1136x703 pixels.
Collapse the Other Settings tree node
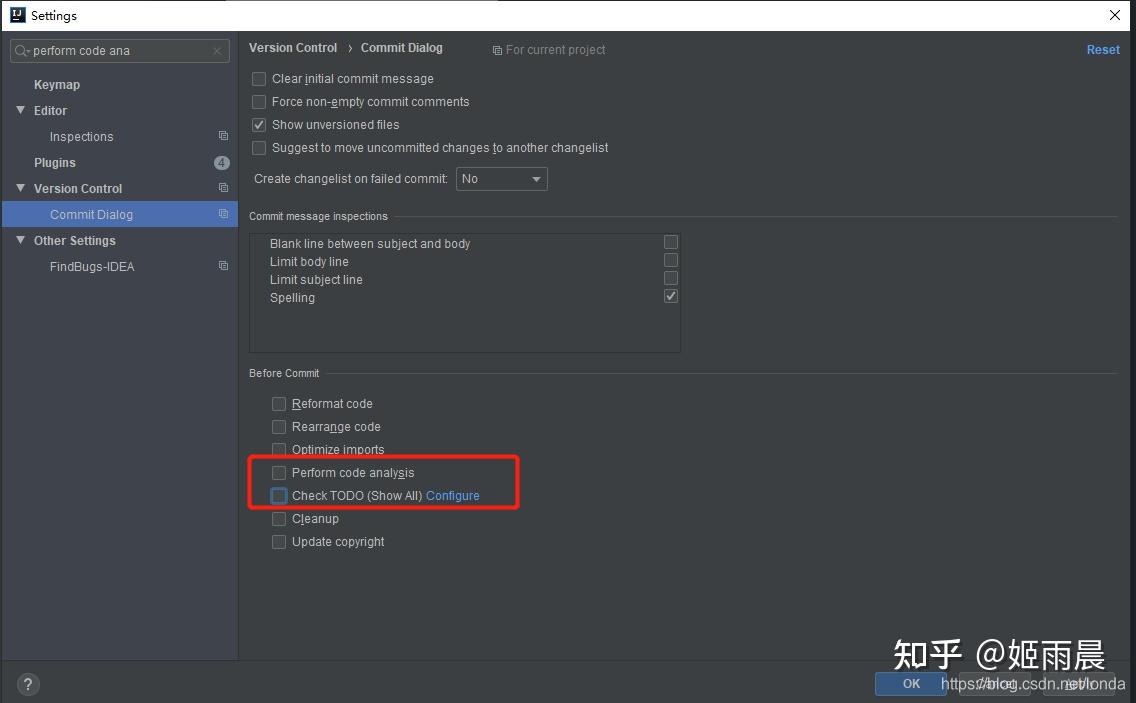[20, 240]
